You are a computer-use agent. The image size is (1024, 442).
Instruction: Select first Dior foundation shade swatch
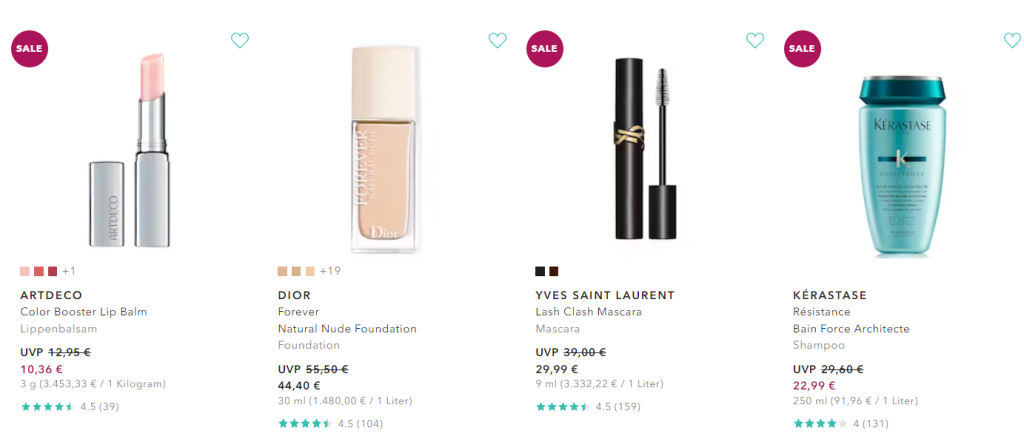click(x=283, y=271)
